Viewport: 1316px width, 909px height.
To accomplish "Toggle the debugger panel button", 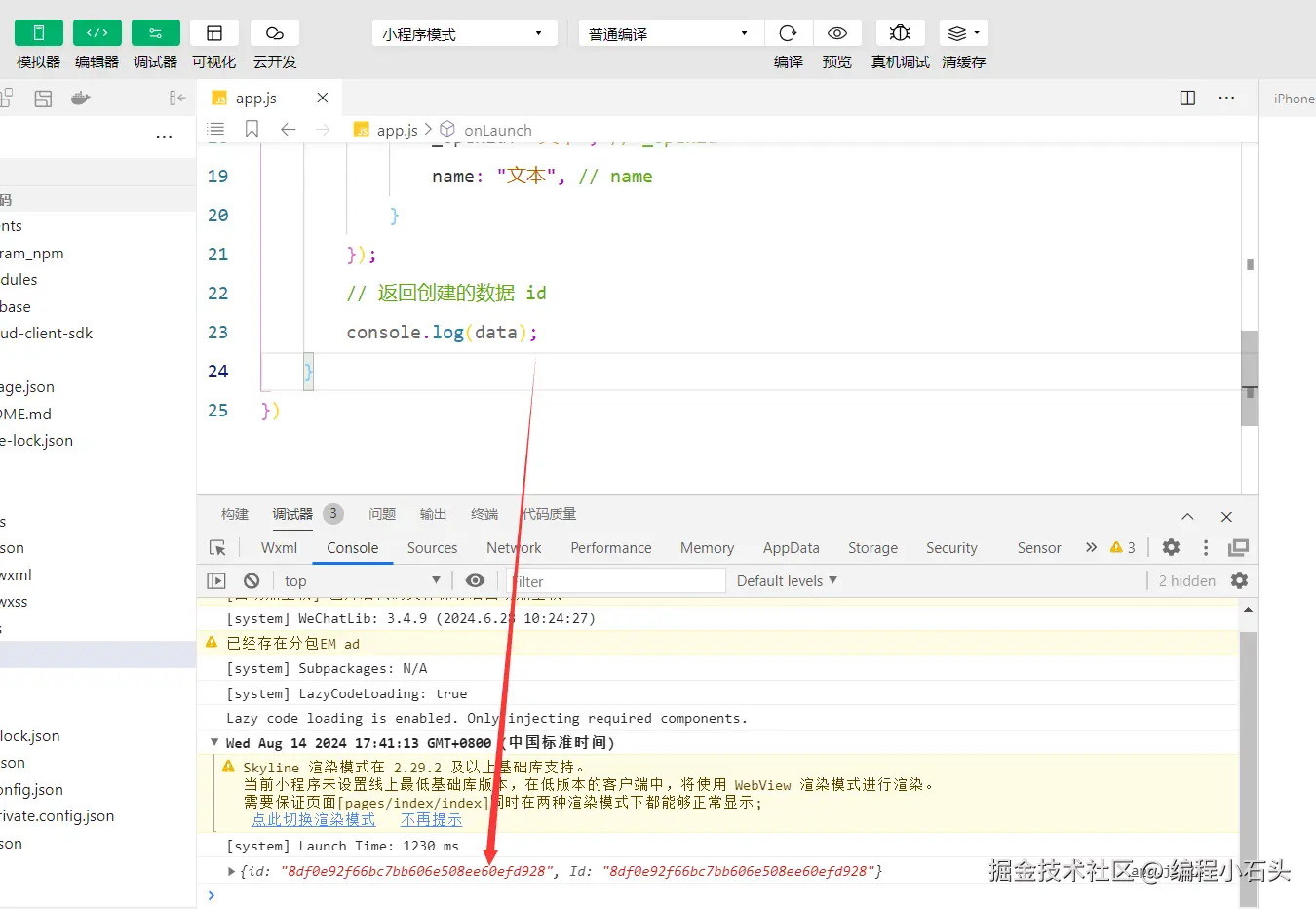I will 156,33.
